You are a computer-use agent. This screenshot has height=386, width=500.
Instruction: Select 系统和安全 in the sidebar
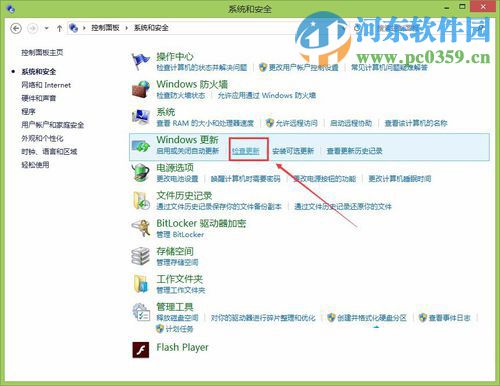pos(39,72)
